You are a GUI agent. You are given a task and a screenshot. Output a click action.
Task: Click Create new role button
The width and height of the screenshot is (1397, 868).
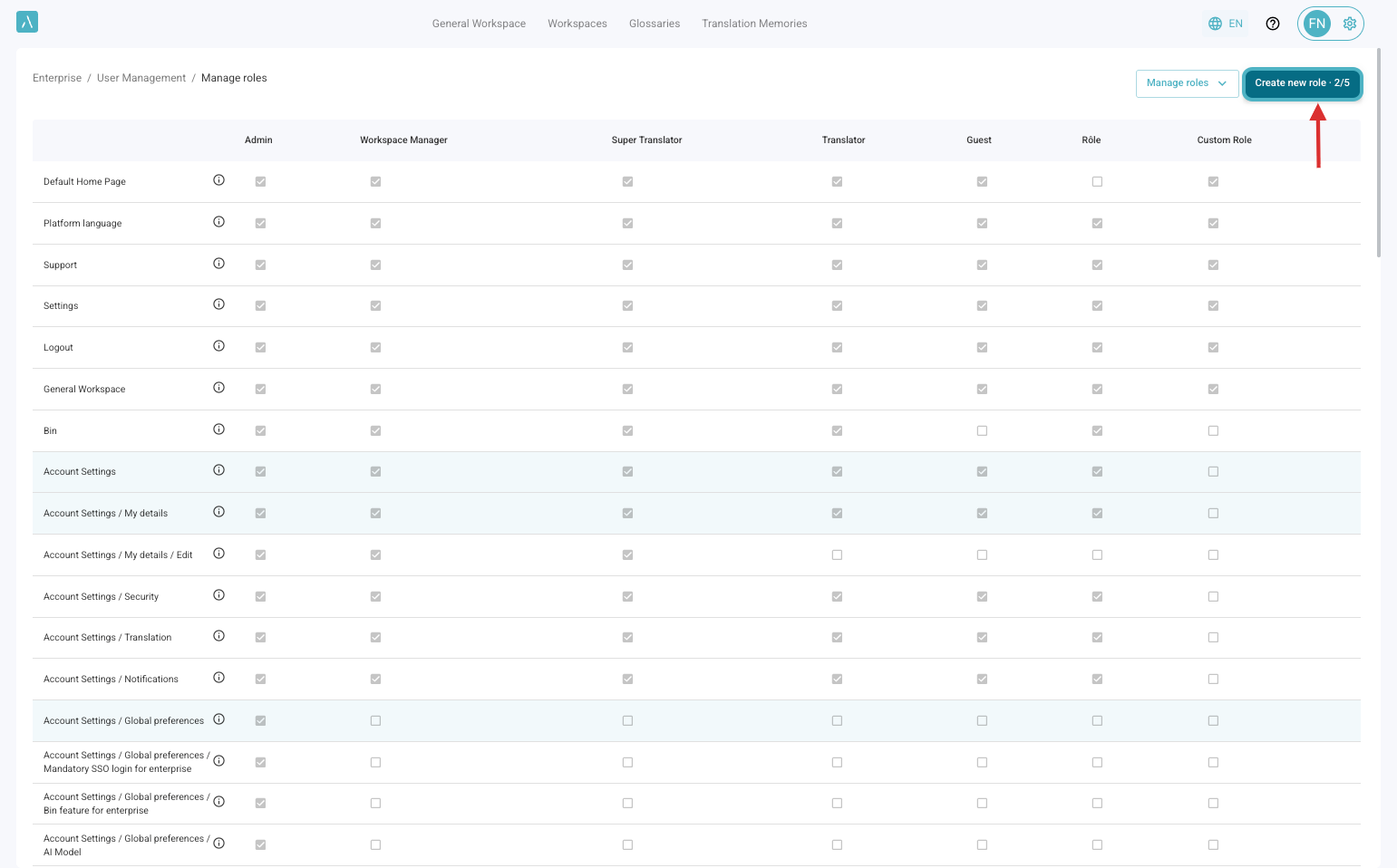[x=1301, y=83]
